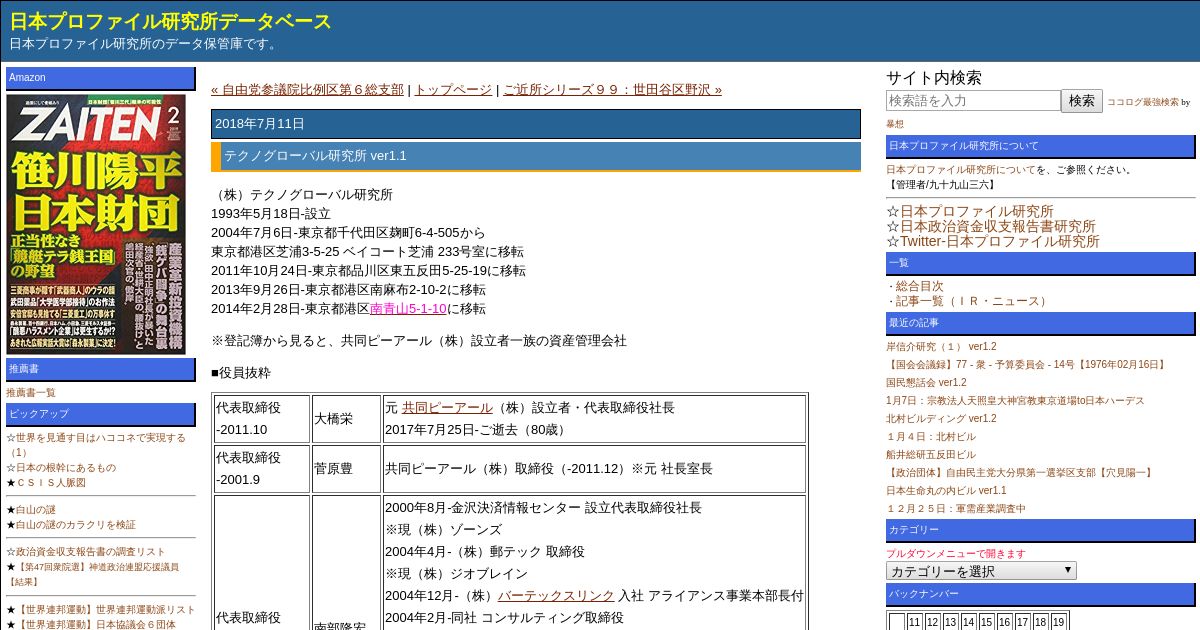Open the トップページ link
The height and width of the screenshot is (630, 1200).
(x=453, y=89)
